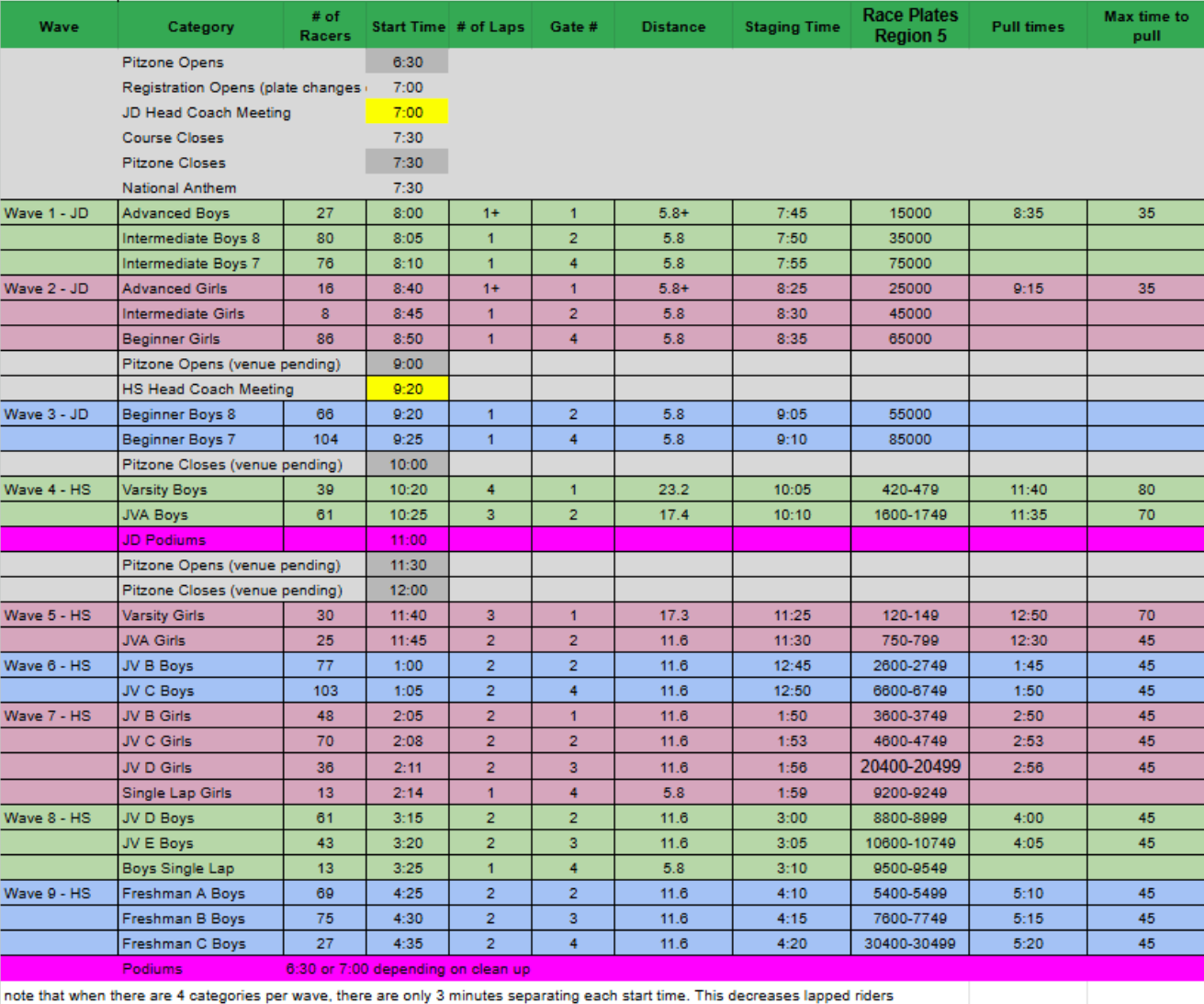The image size is (1204, 1004).
Task: Select the Wave column header
Action: [x=59, y=26]
